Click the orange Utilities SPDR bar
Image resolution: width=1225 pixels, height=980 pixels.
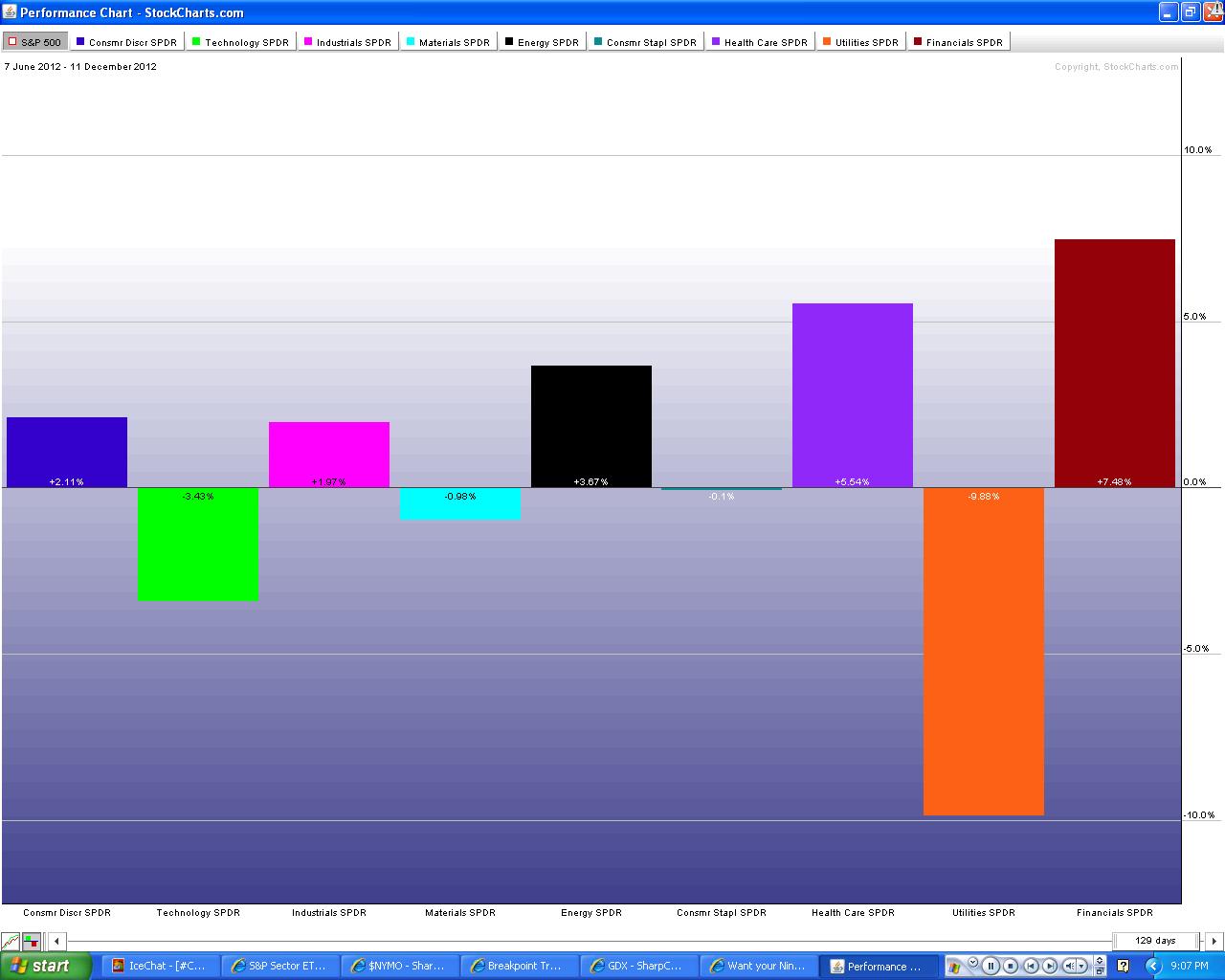[x=984, y=652]
